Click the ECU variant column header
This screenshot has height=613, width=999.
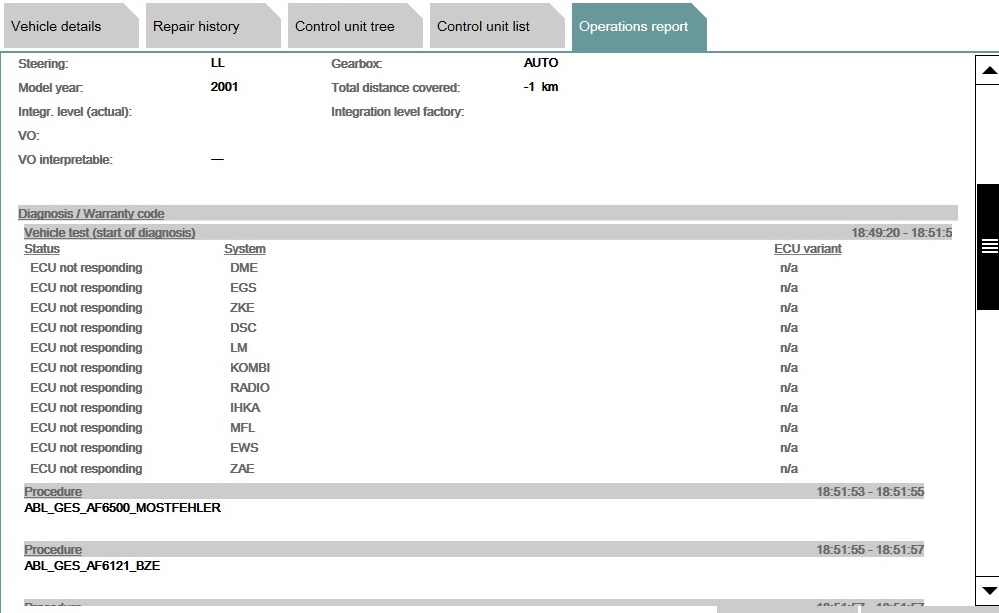[808, 249]
